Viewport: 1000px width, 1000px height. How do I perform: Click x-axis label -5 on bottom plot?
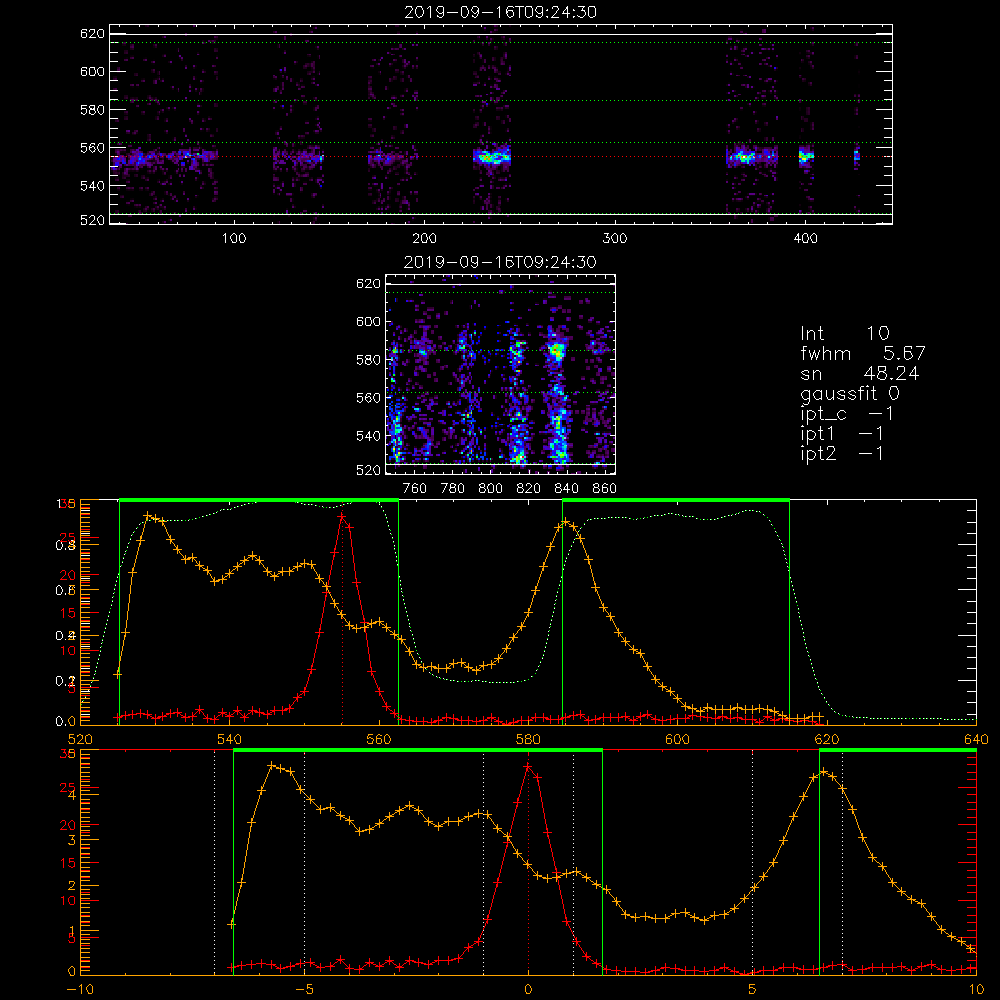click(305, 990)
